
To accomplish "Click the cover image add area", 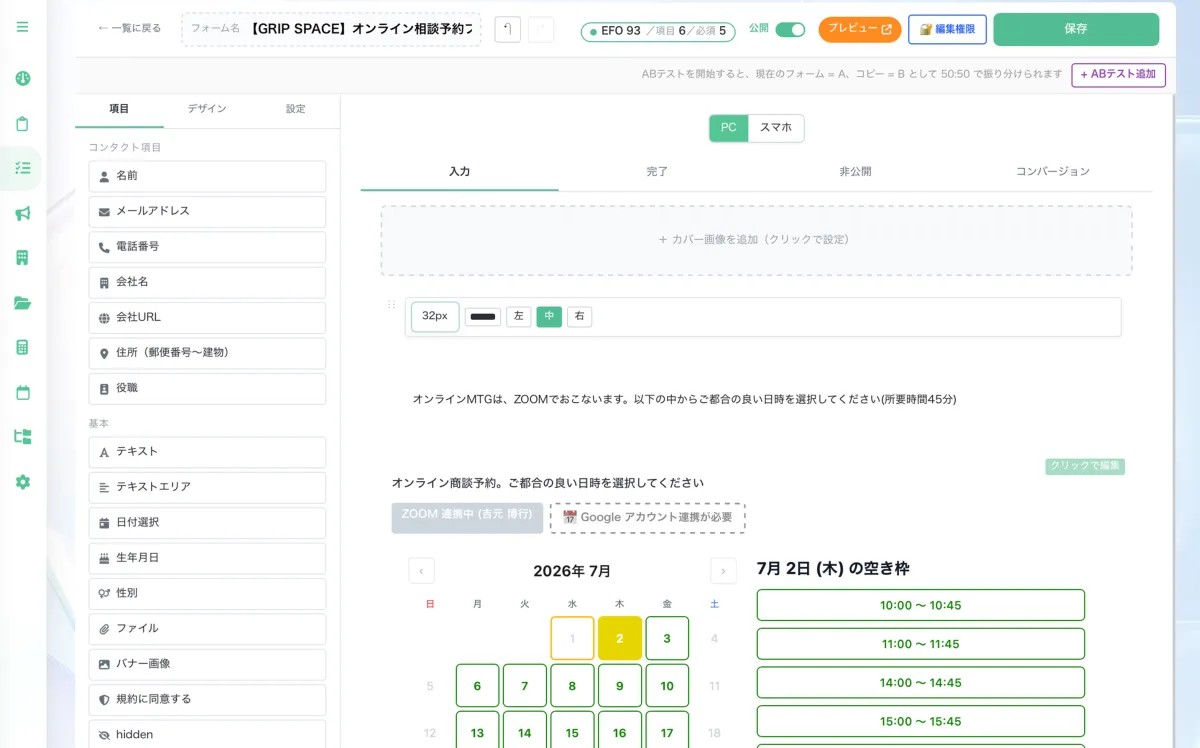I will pos(756,240).
